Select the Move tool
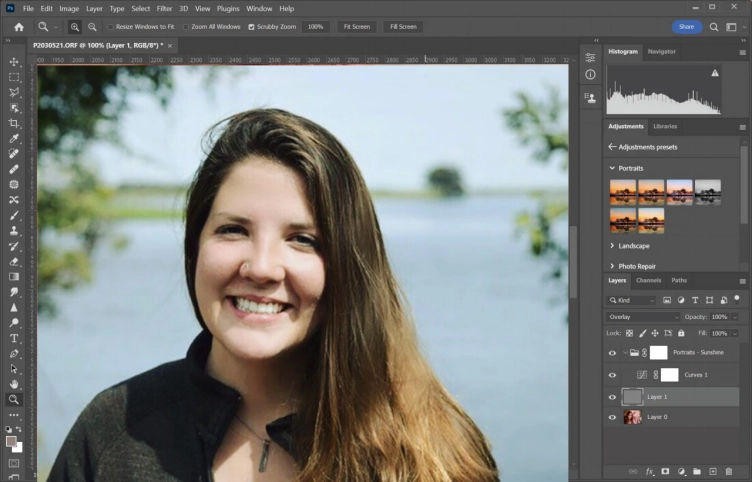 click(14, 62)
